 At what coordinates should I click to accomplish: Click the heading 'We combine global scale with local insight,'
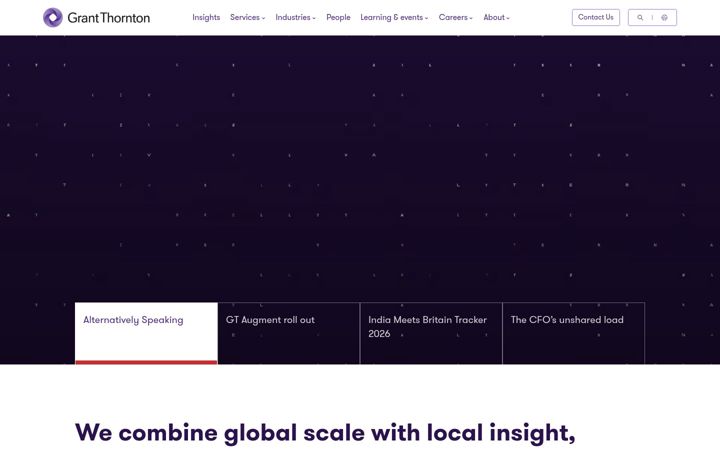point(325,433)
